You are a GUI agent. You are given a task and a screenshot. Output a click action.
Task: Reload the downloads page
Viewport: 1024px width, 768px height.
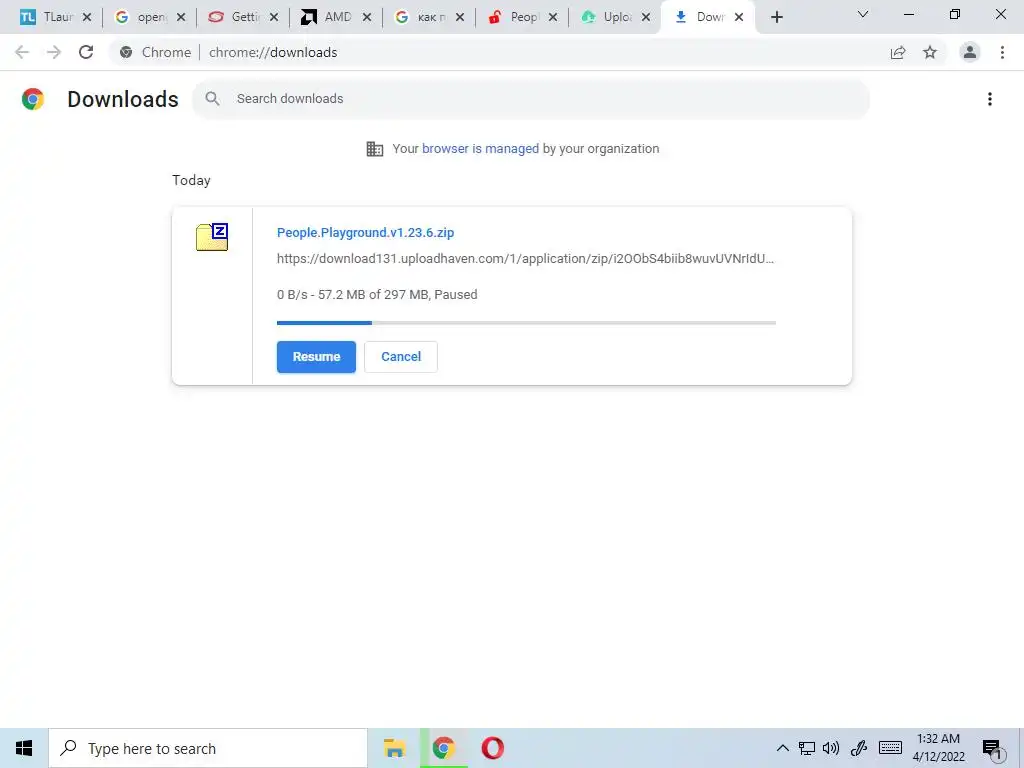86,52
